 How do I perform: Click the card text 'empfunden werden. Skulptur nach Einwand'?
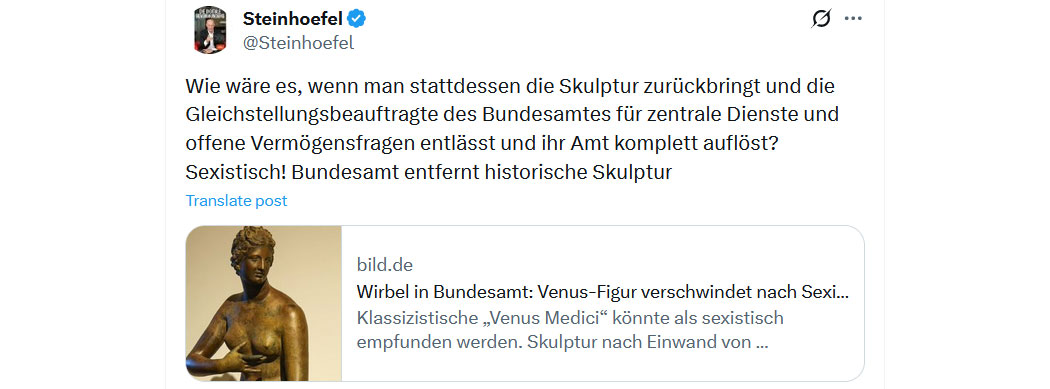click(561, 343)
